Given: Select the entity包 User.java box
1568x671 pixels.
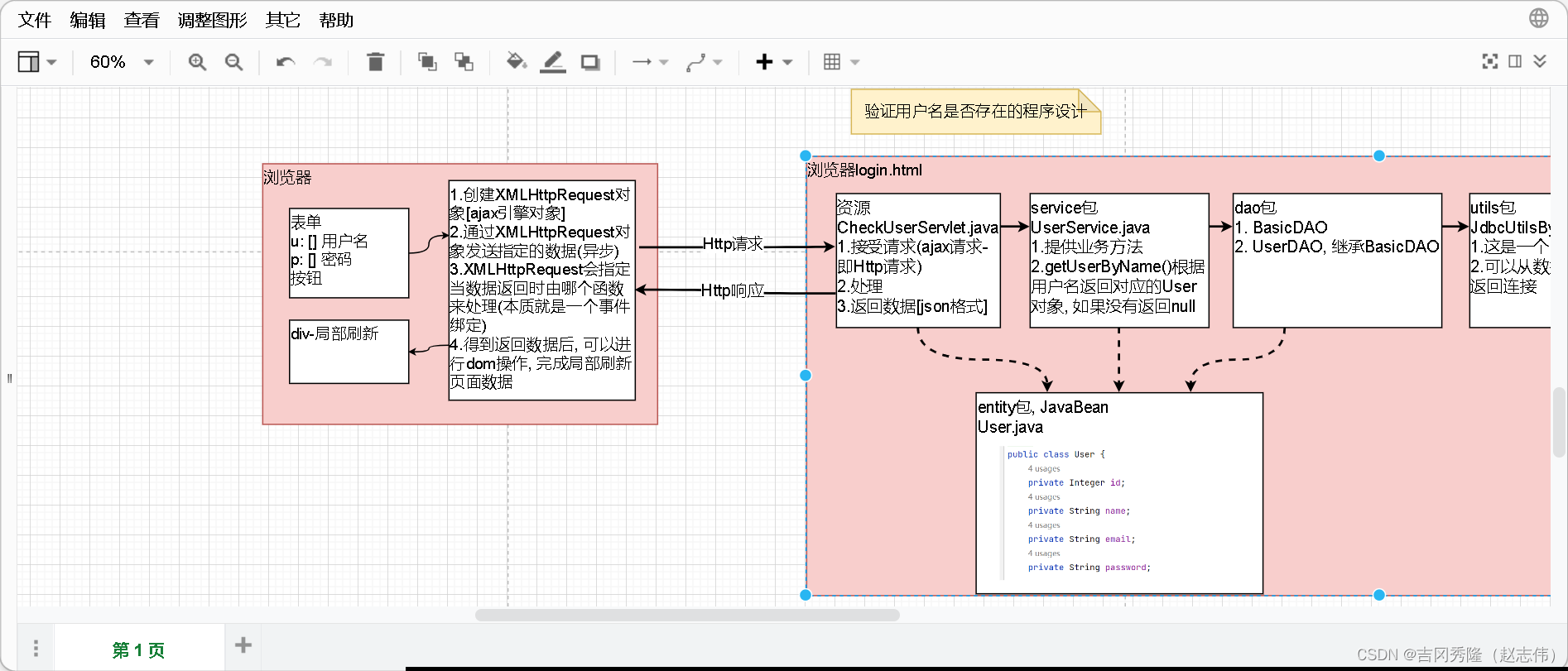Looking at the screenshot, I should (1119, 493).
